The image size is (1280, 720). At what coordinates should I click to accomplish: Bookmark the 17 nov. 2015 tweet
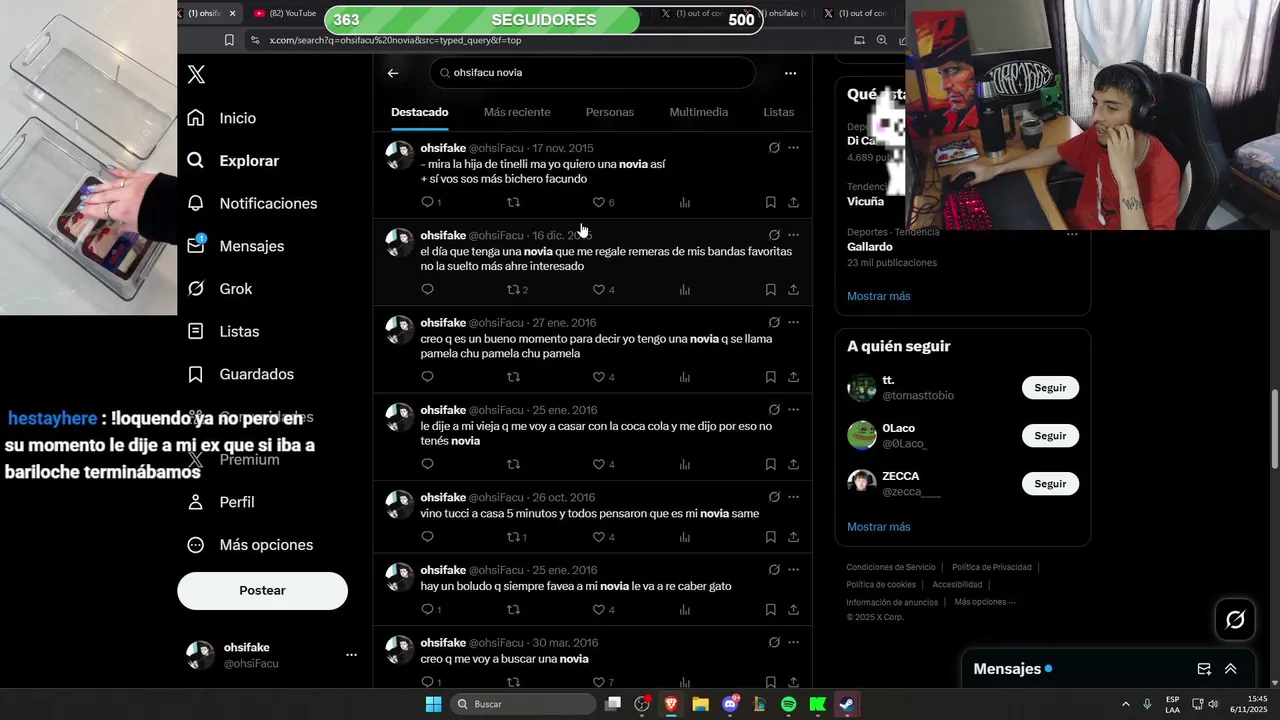point(770,202)
